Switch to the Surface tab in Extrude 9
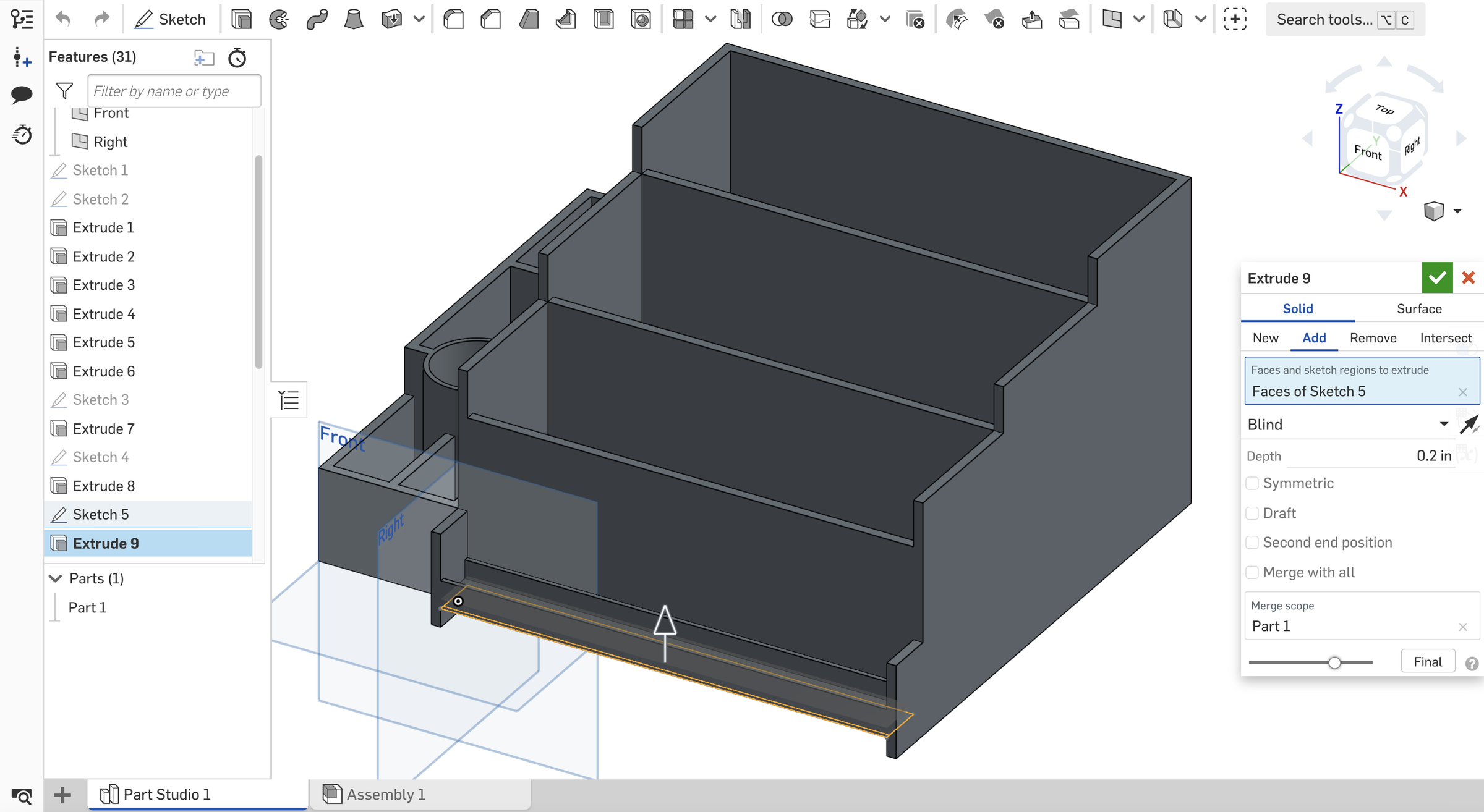This screenshot has height=812, width=1484. point(1418,308)
